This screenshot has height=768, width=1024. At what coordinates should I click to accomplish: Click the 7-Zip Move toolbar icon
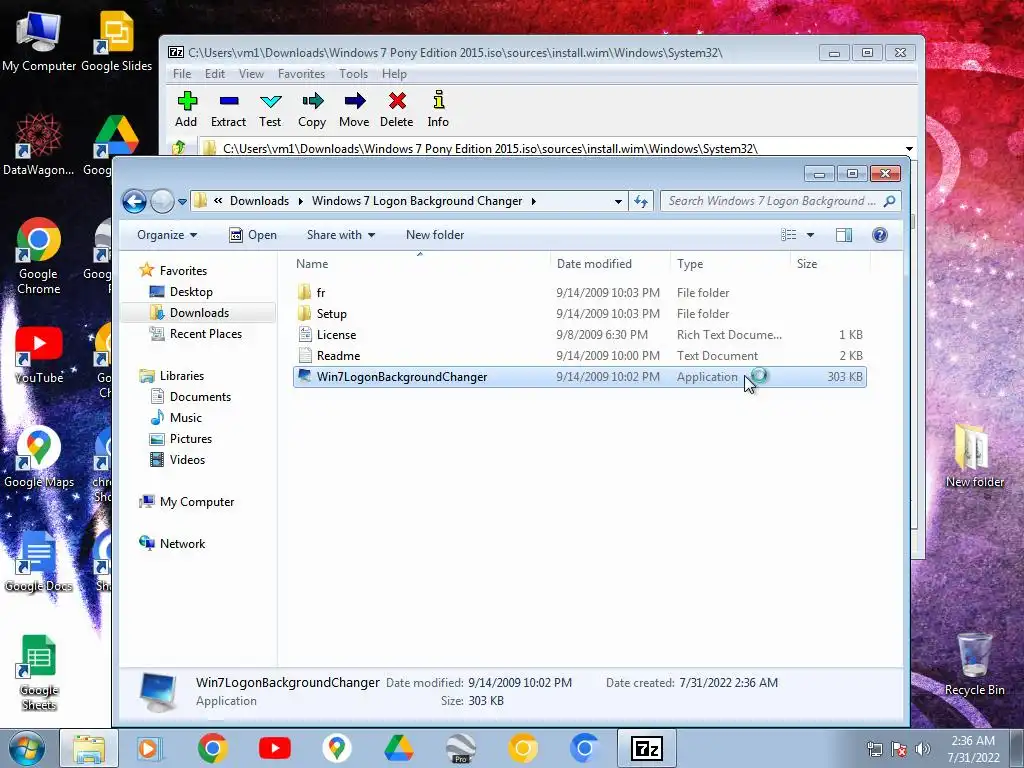[x=354, y=109]
